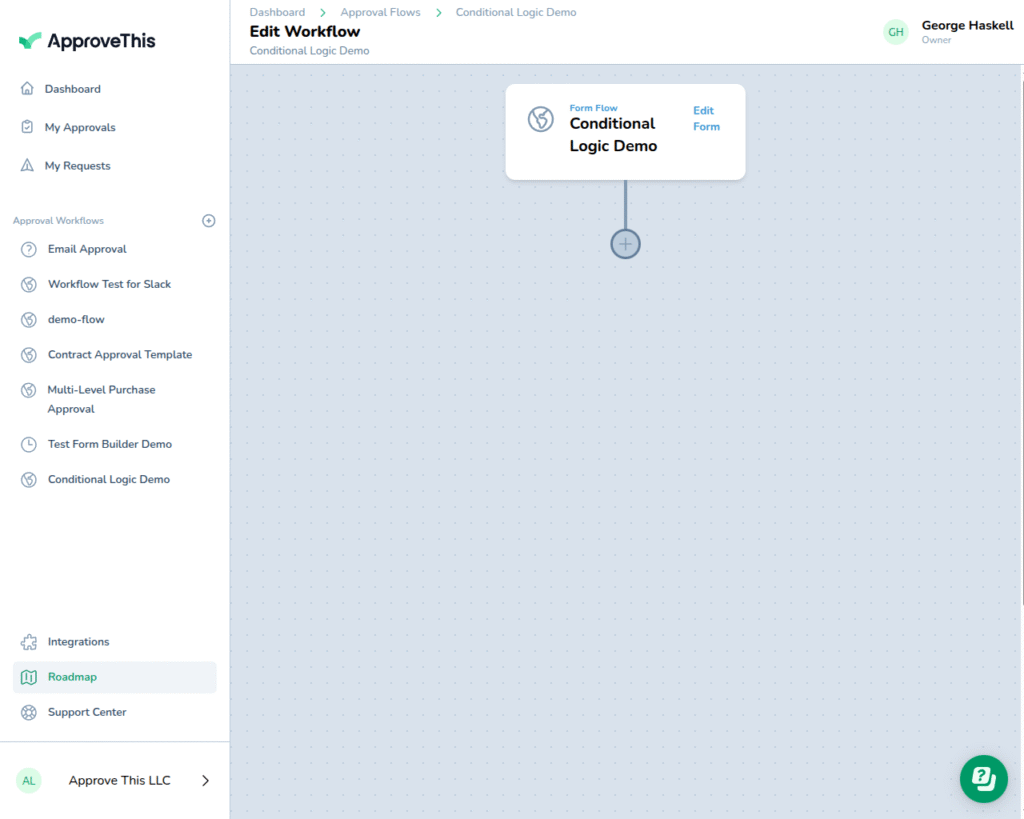Click the Edit Workflow page heading

tap(304, 31)
